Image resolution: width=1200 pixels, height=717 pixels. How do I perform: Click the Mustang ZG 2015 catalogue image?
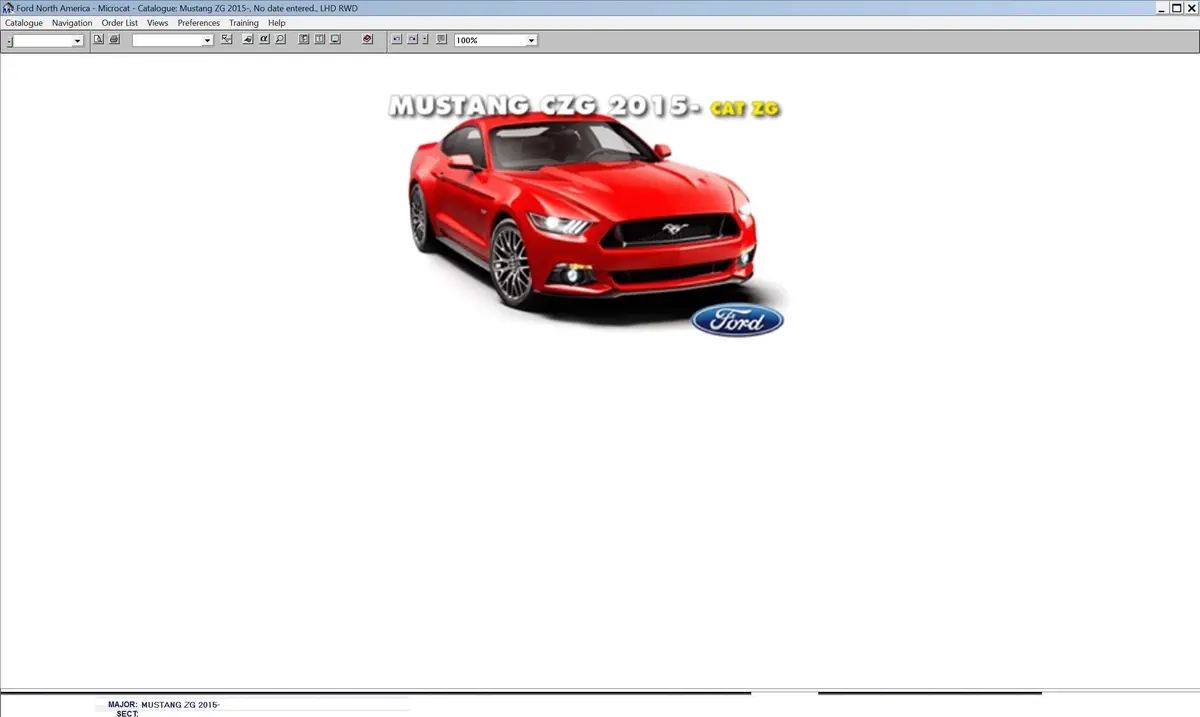586,215
